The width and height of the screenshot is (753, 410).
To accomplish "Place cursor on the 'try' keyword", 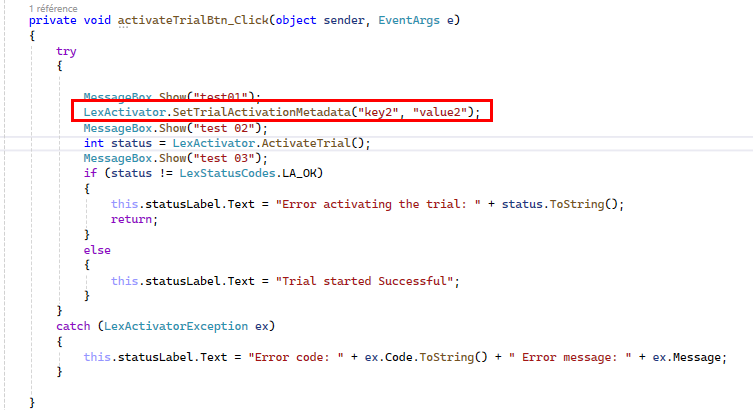I will click(66, 51).
